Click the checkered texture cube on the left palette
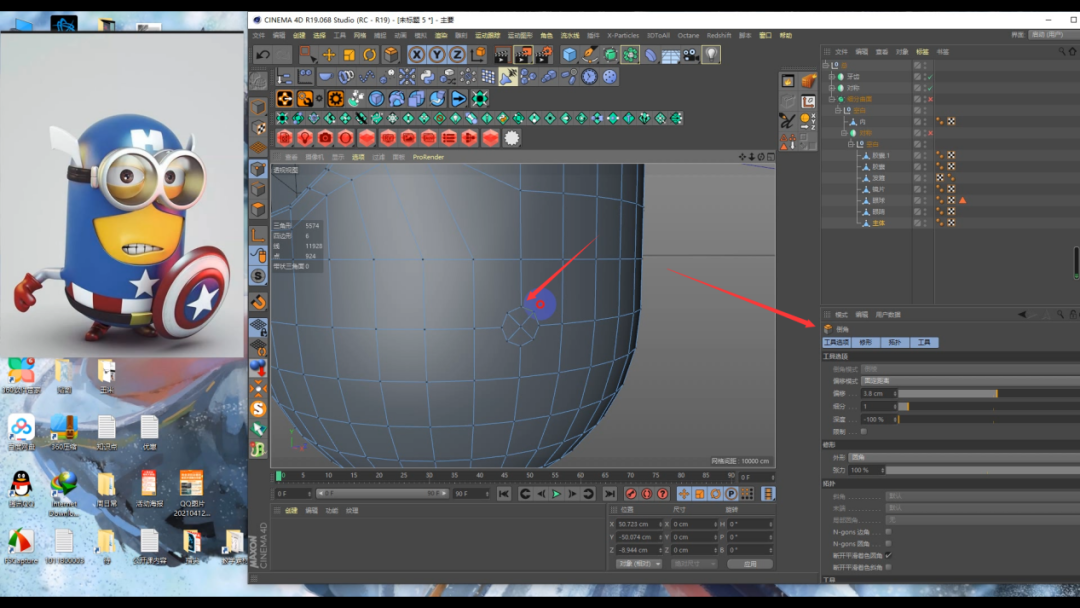Viewport: 1080px width, 608px height. pos(258,127)
